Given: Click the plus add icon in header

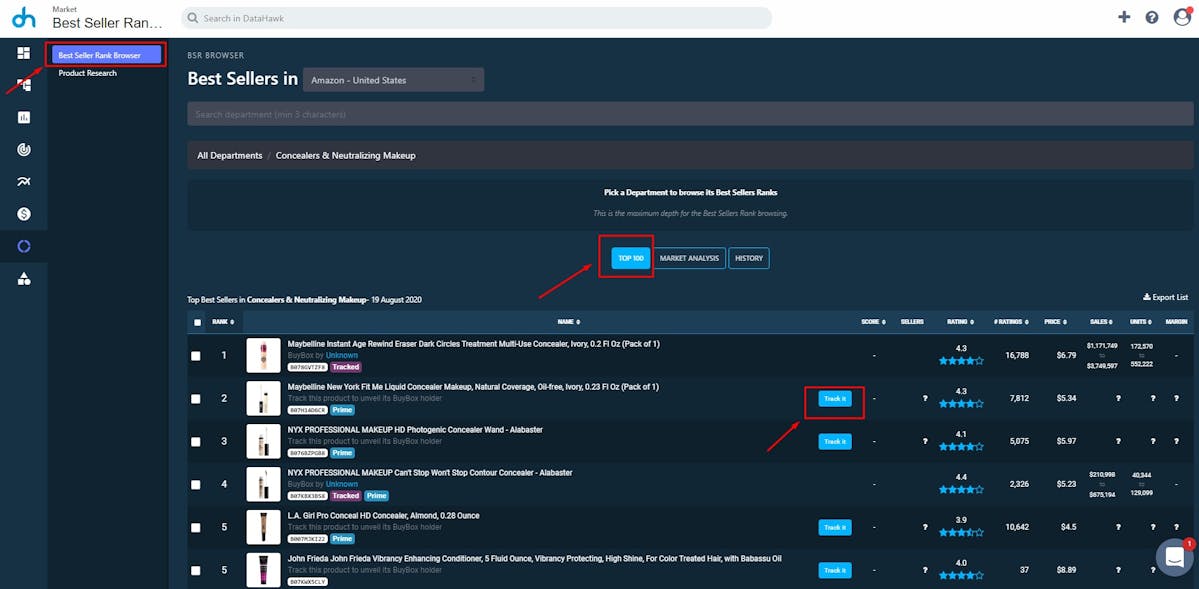Looking at the screenshot, I should point(1124,17).
